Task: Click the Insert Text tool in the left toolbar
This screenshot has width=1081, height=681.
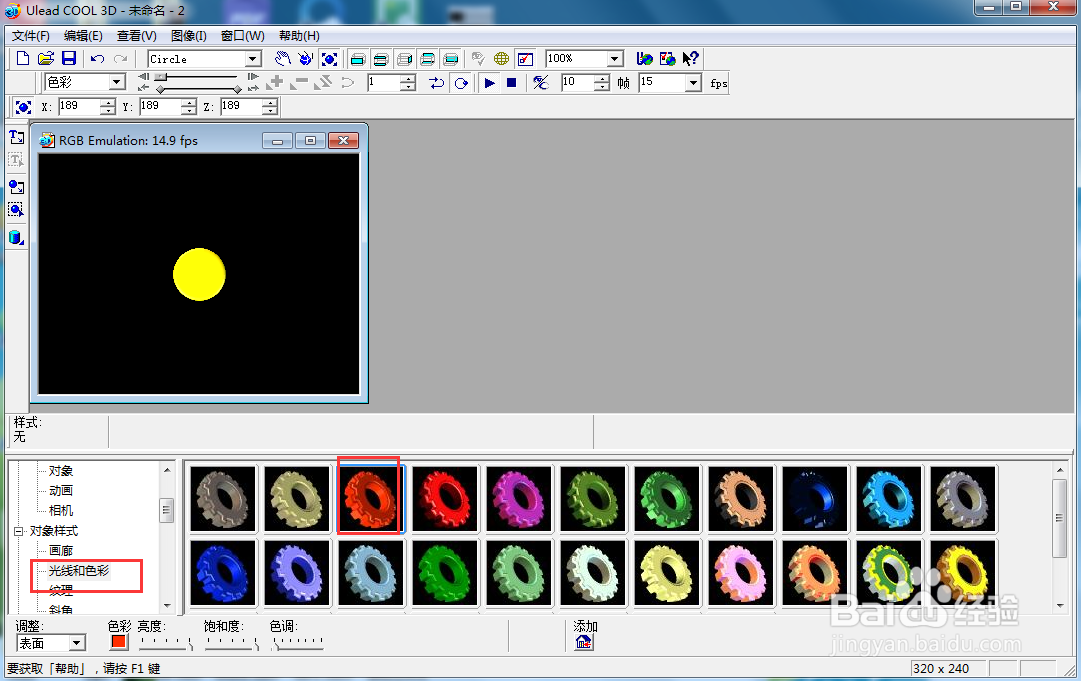Action: pos(17,137)
